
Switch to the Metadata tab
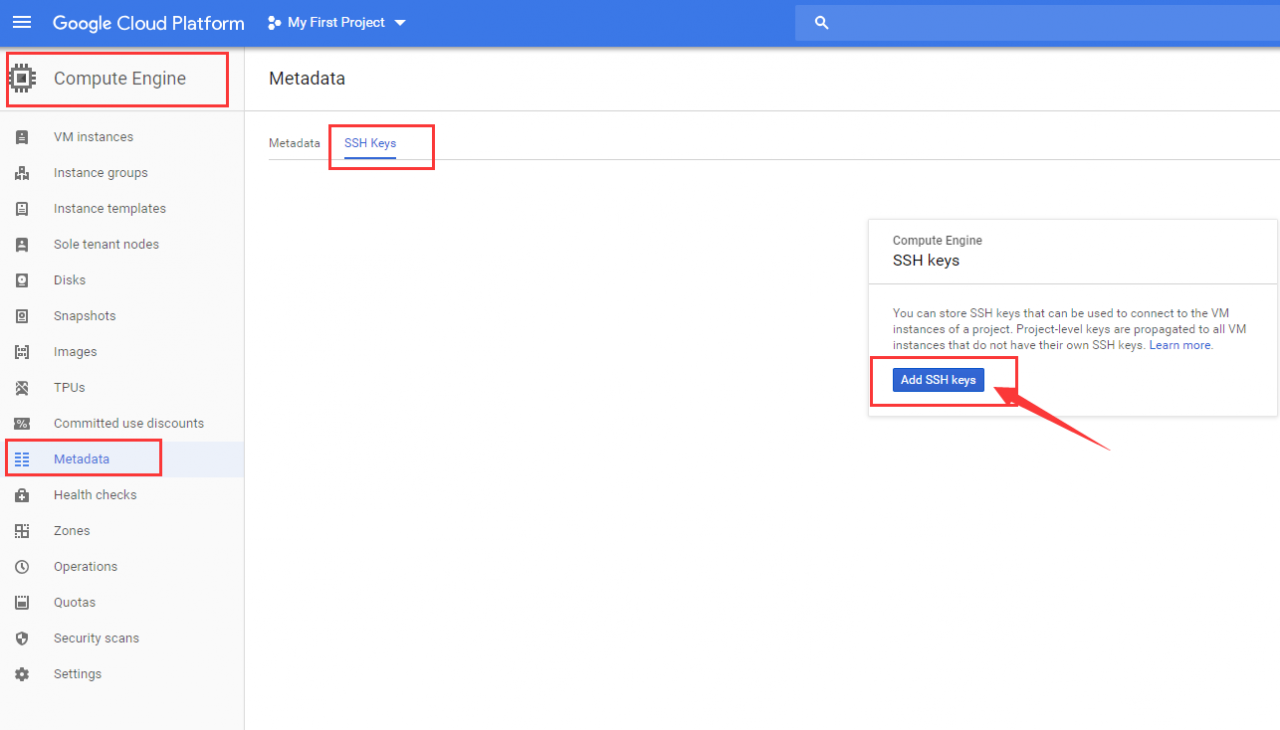click(x=294, y=143)
